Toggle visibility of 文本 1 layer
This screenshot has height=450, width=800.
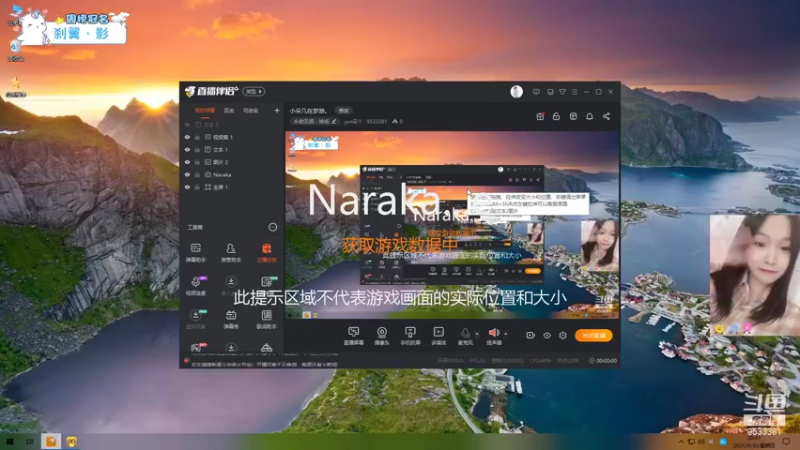pyautogui.click(x=187, y=149)
